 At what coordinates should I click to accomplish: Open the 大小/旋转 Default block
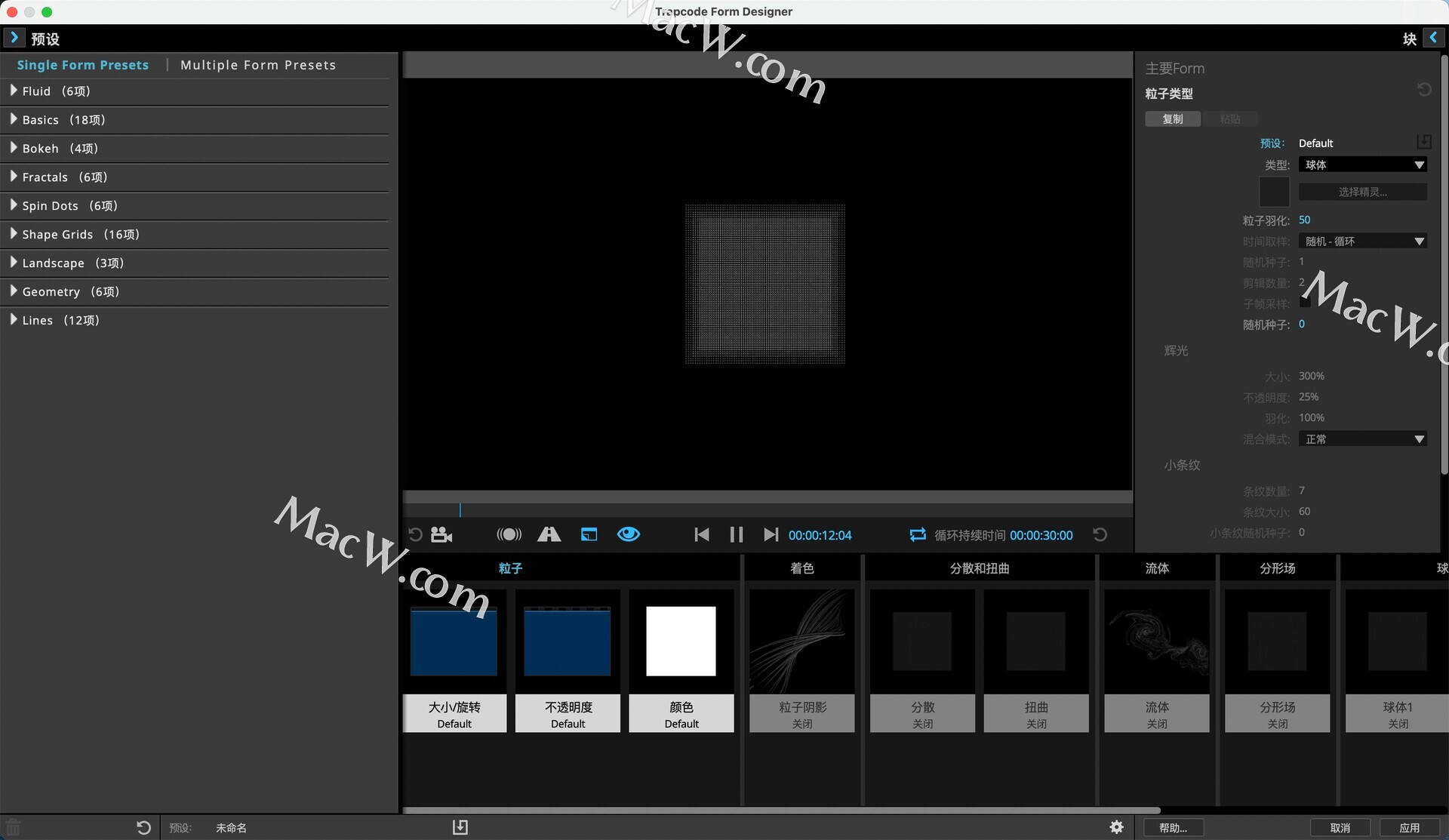454,660
